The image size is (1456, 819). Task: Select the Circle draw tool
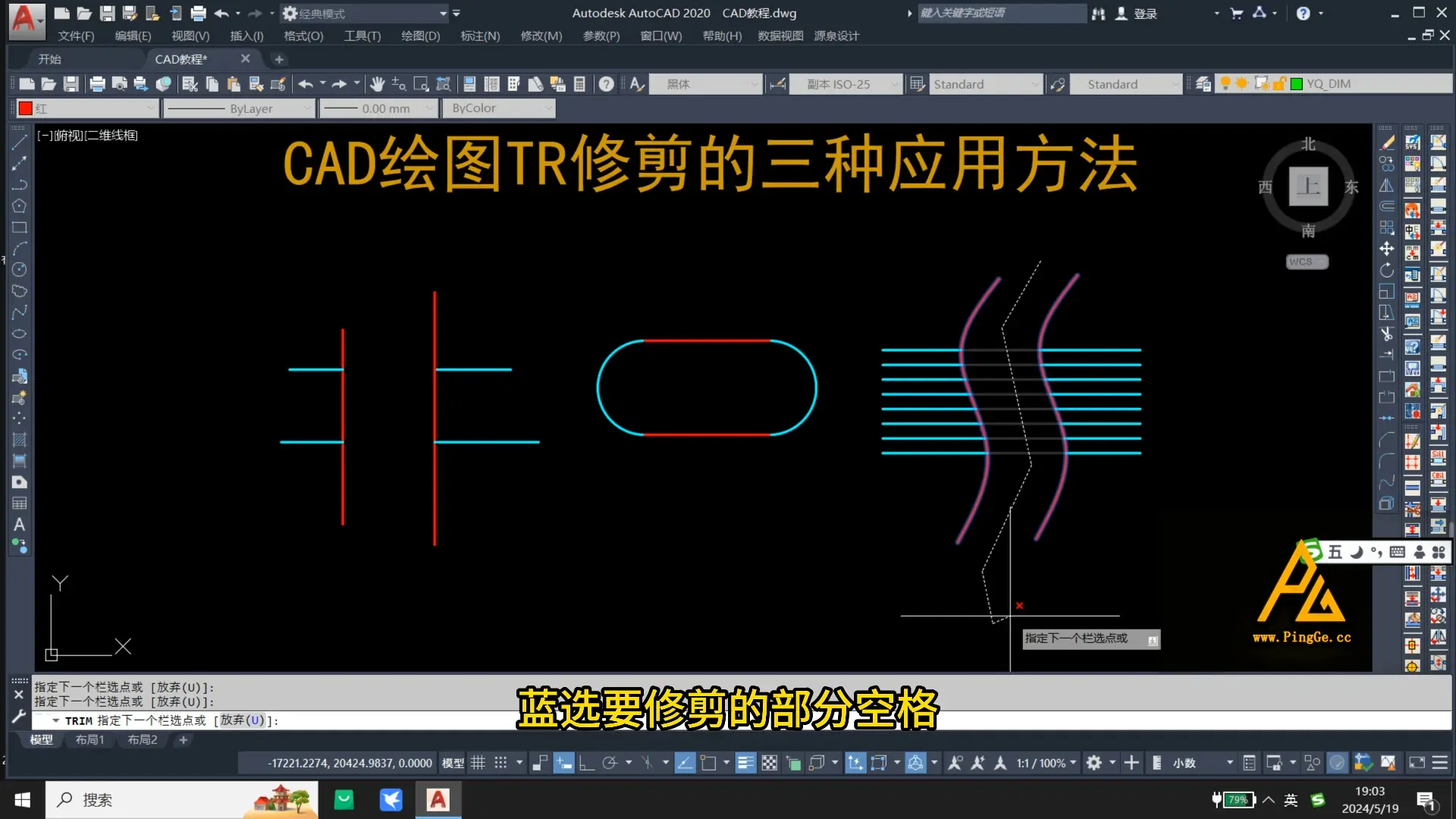pyautogui.click(x=19, y=270)
